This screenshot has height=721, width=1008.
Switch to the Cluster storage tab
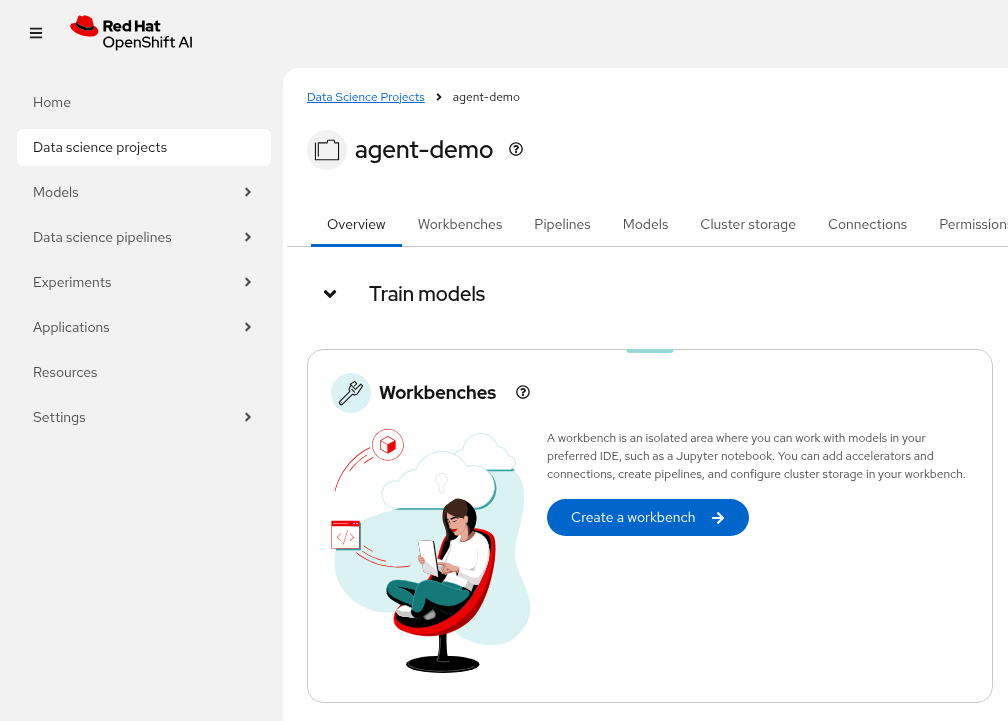coord(748,224)
